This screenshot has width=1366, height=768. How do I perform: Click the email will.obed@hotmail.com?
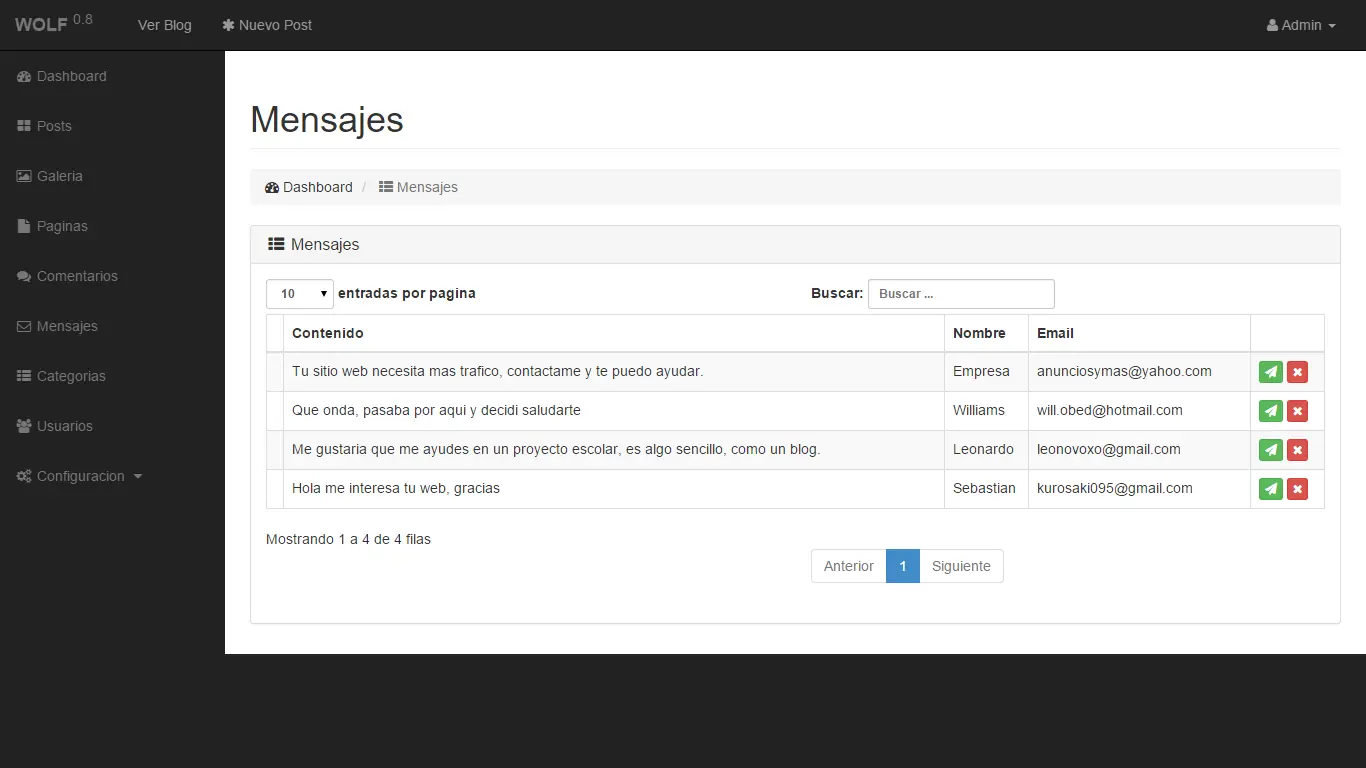(1110, 410)
